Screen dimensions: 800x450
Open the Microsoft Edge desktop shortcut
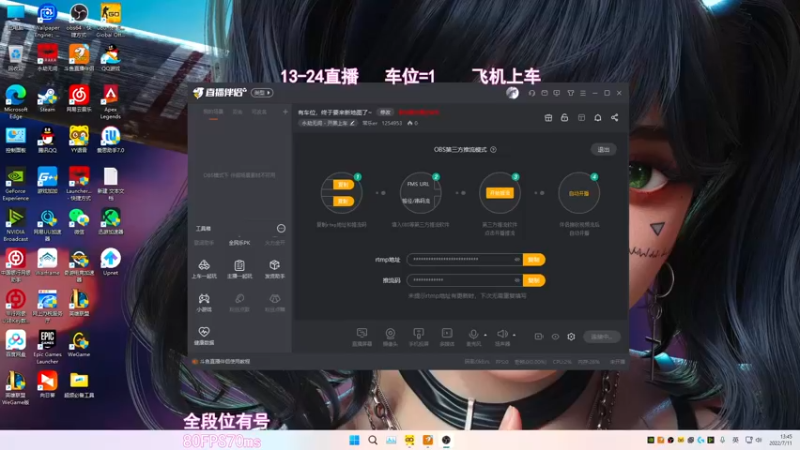(x=16, y=102)
